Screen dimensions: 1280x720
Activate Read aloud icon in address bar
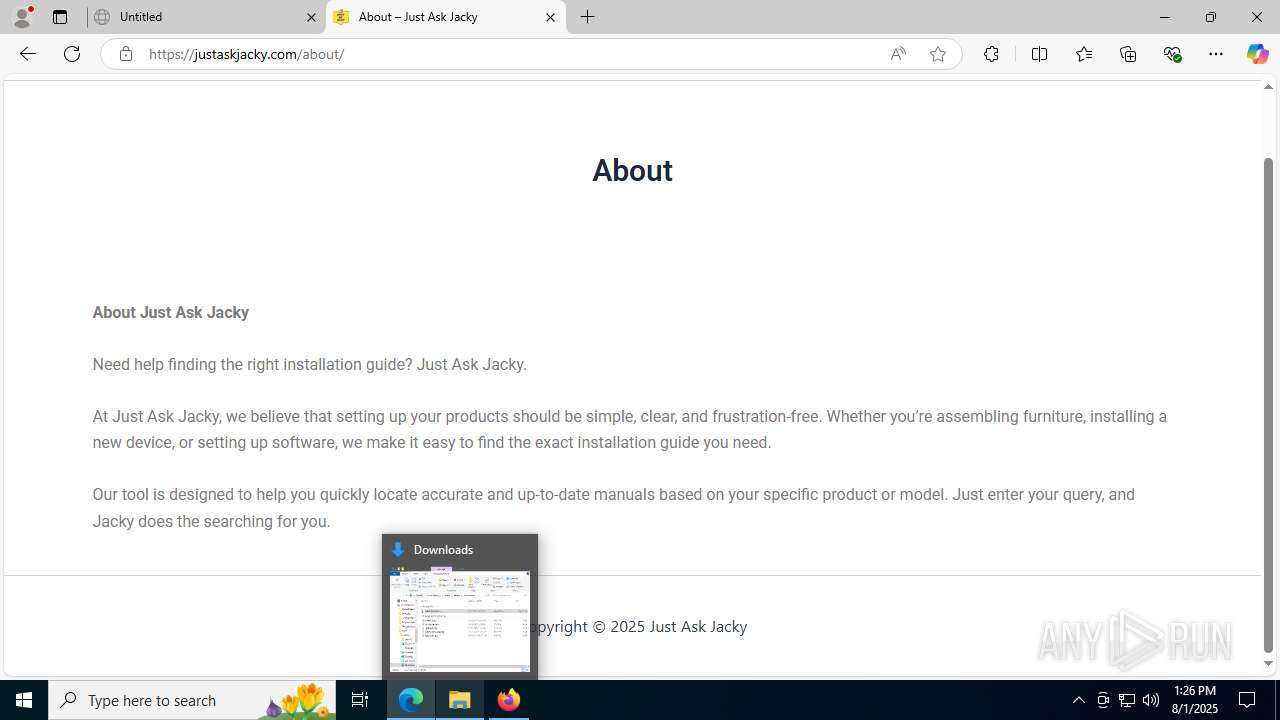pyautogui.click(x=898, y=54)
